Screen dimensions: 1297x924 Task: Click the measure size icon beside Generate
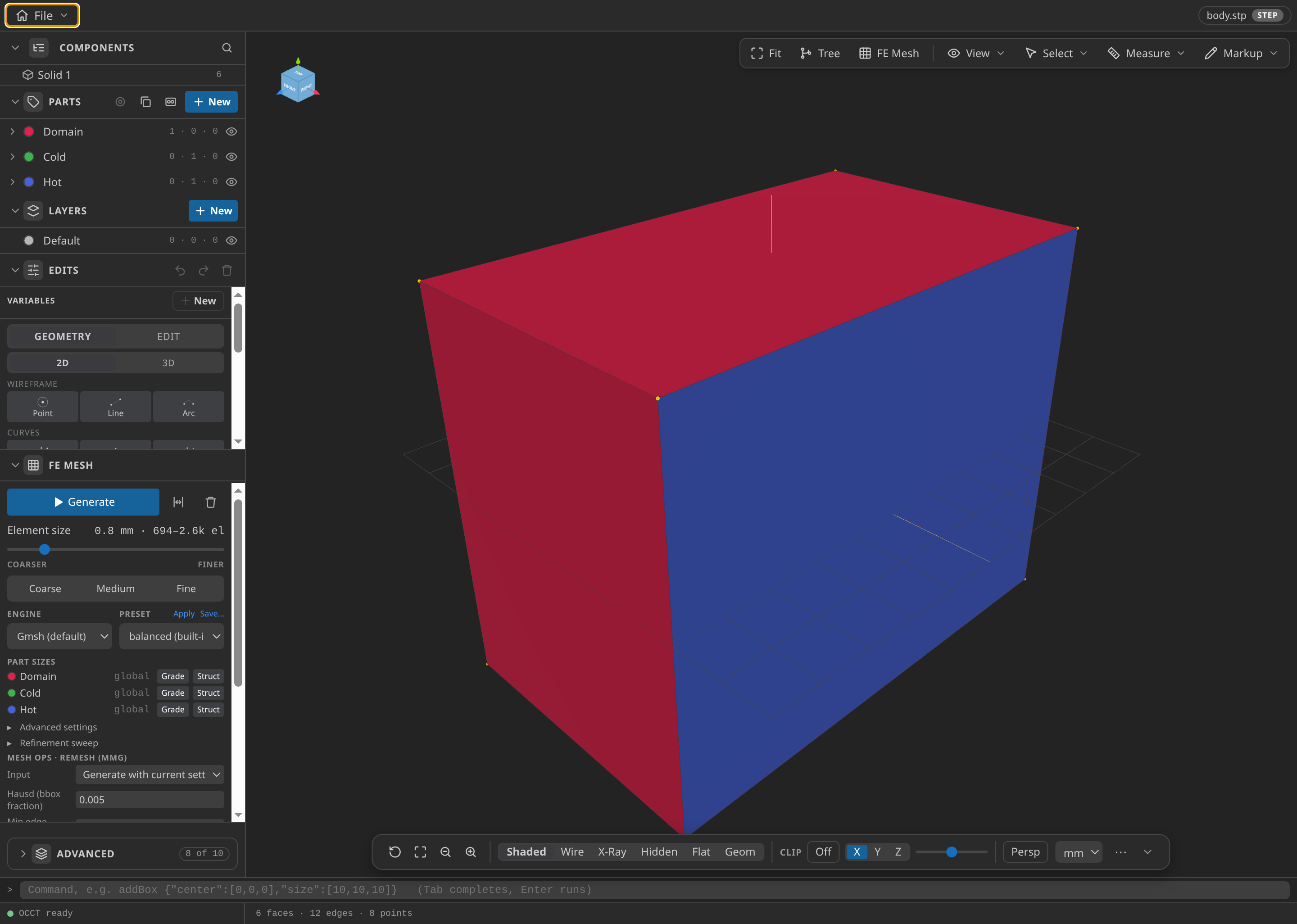pyautogui.click(x=179, y=502)
